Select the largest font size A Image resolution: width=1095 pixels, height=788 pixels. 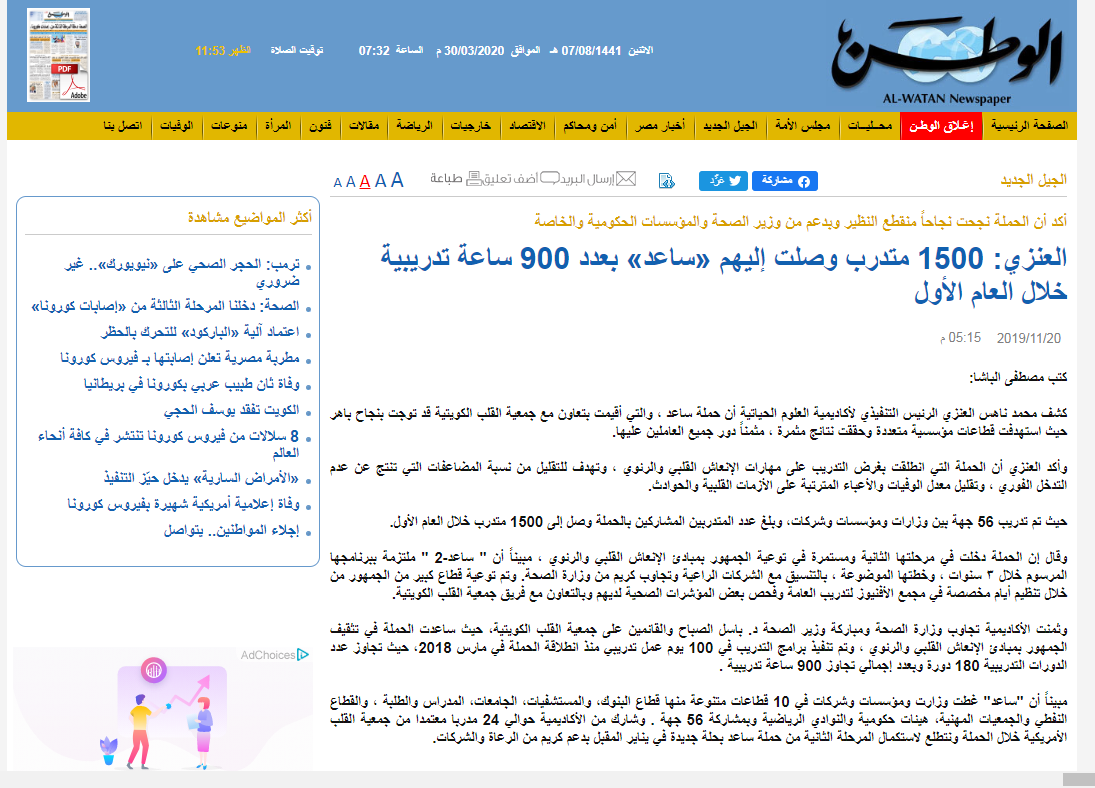(397, 180)
